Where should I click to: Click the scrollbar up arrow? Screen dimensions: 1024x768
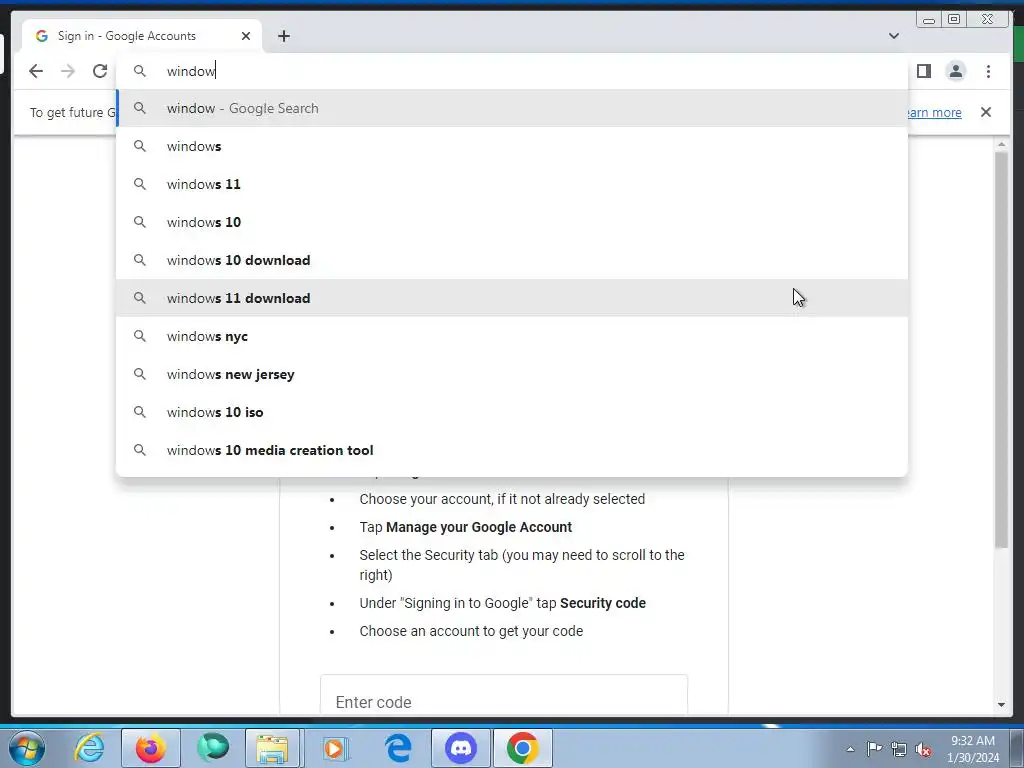1001,144
